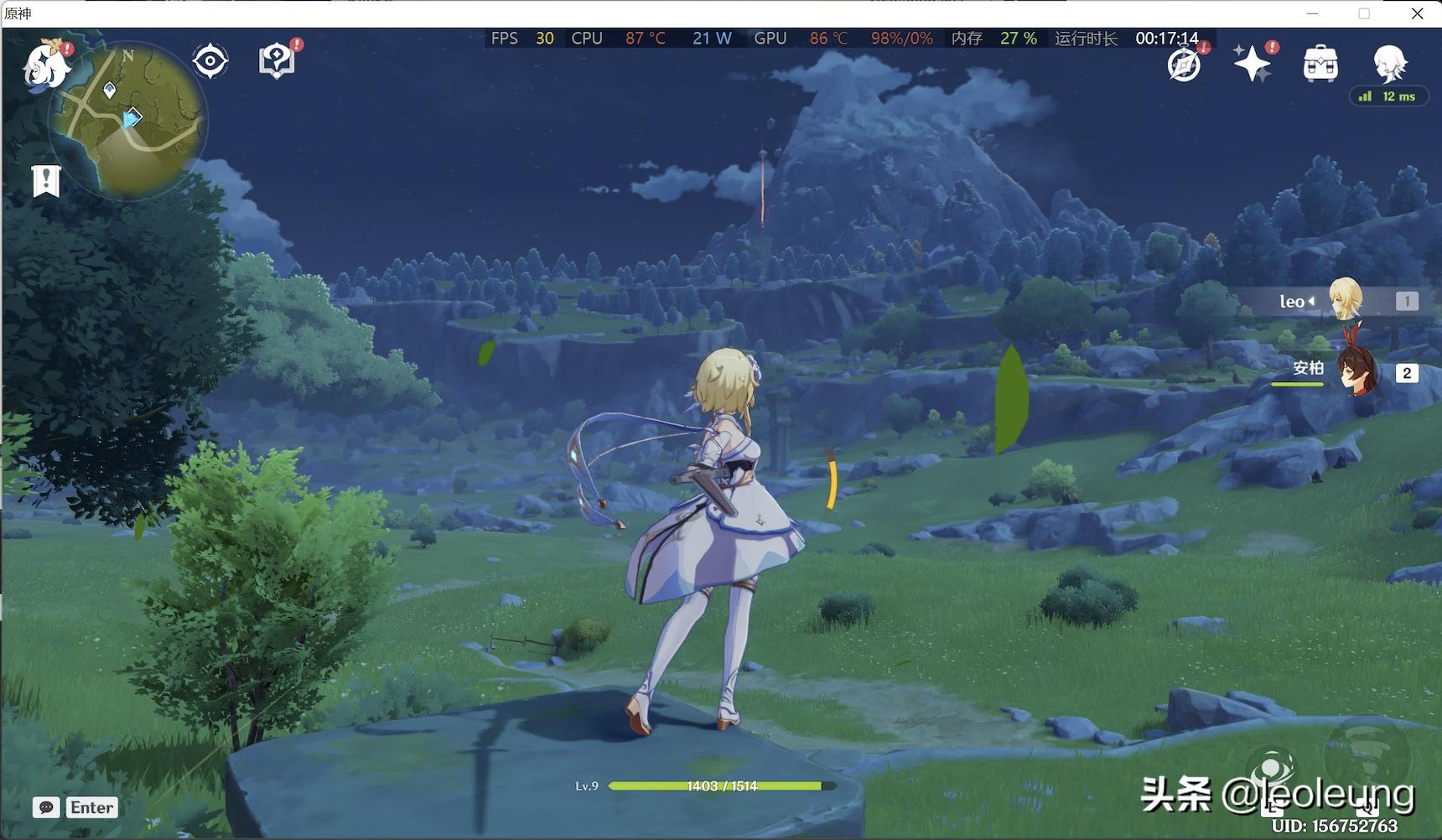Viewport: 1442px width, 840px height.
Task: Open the quest exclamation bookmark icon
Action: click(46, 180)
